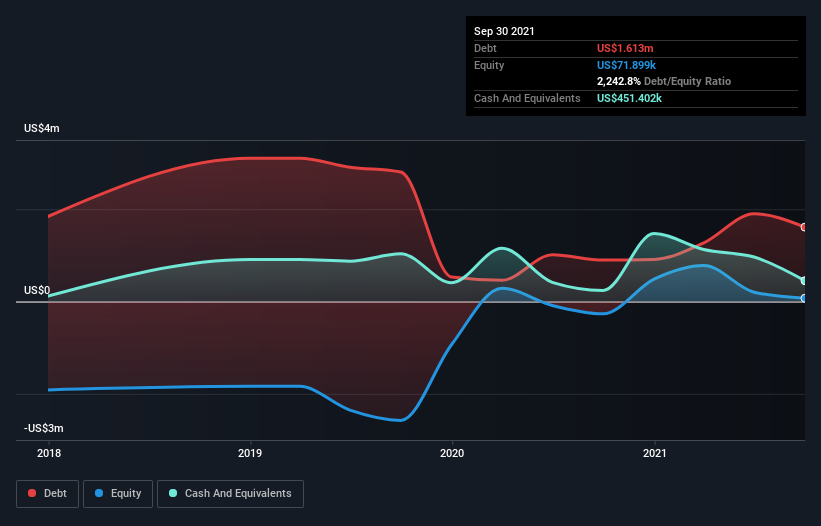Viewport: 821px width, 526px height.
Task: Click the teal Cash end-point marker
Action: (x=804, y=281)
